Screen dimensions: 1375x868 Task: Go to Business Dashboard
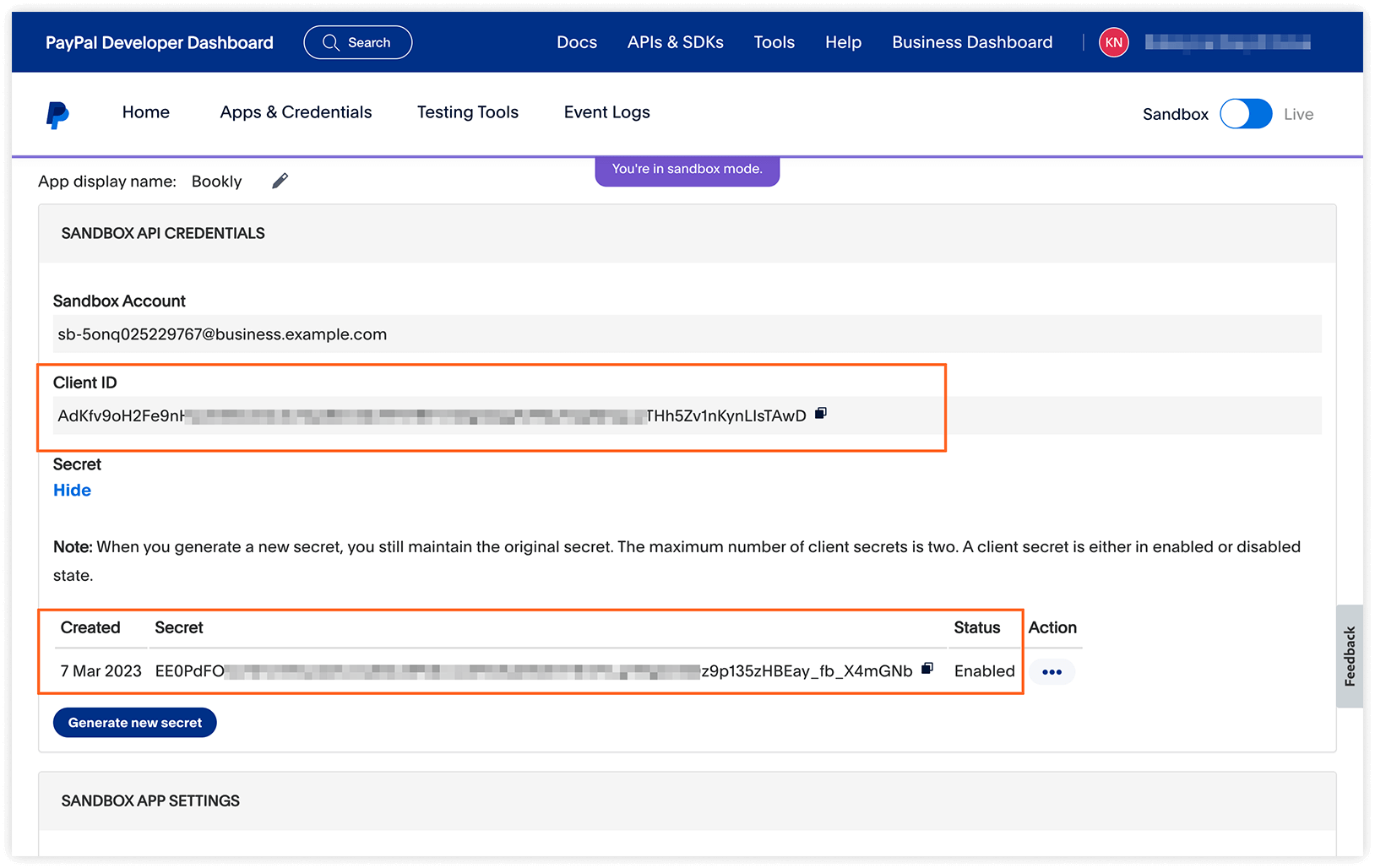(972, 42)
